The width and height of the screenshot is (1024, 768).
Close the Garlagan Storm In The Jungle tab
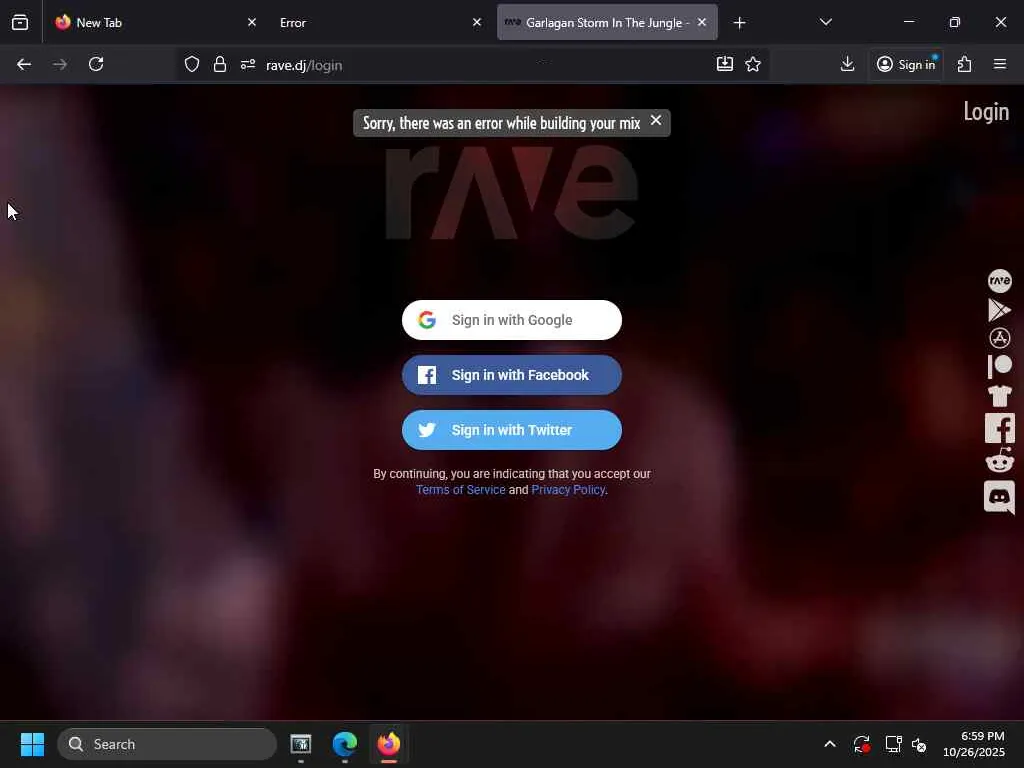click(x=701, y=22)
